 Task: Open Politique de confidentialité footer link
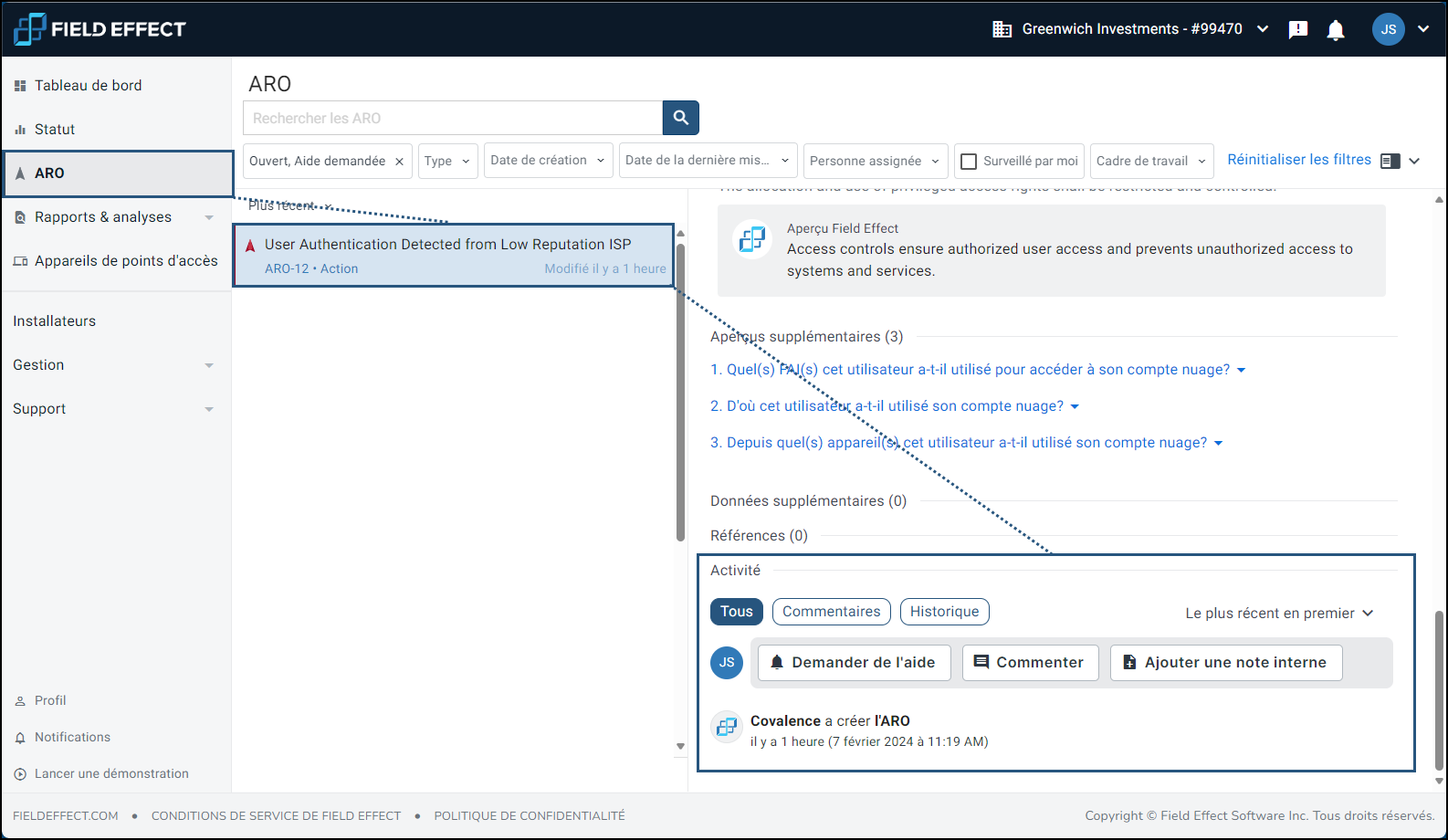530,815
